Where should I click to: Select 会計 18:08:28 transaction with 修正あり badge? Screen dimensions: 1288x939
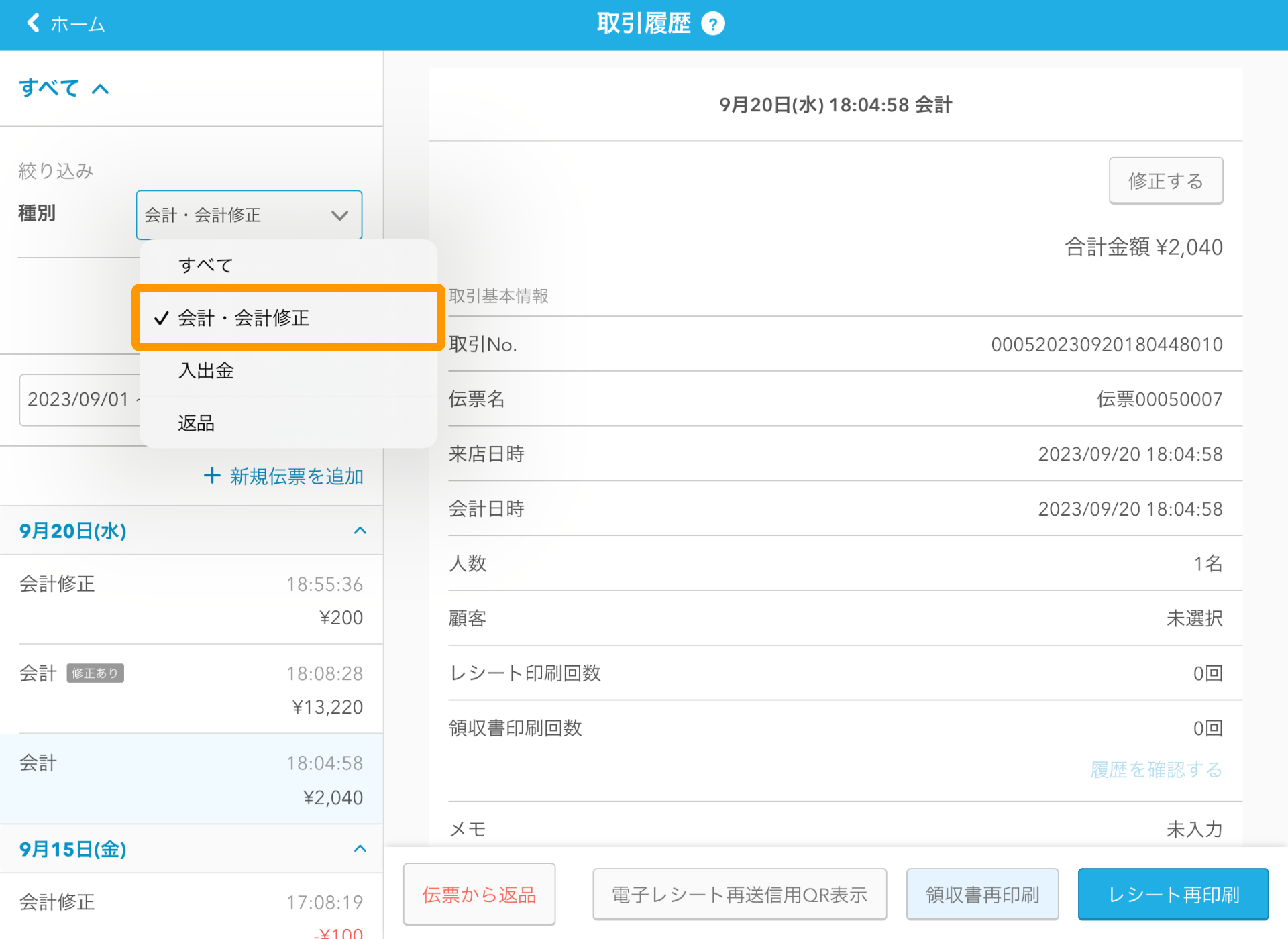point(191,689)
